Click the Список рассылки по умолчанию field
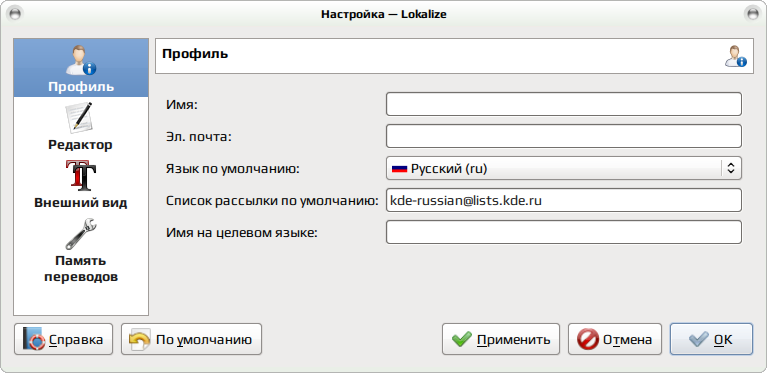 pyautogui.click(x=564, y=200)
